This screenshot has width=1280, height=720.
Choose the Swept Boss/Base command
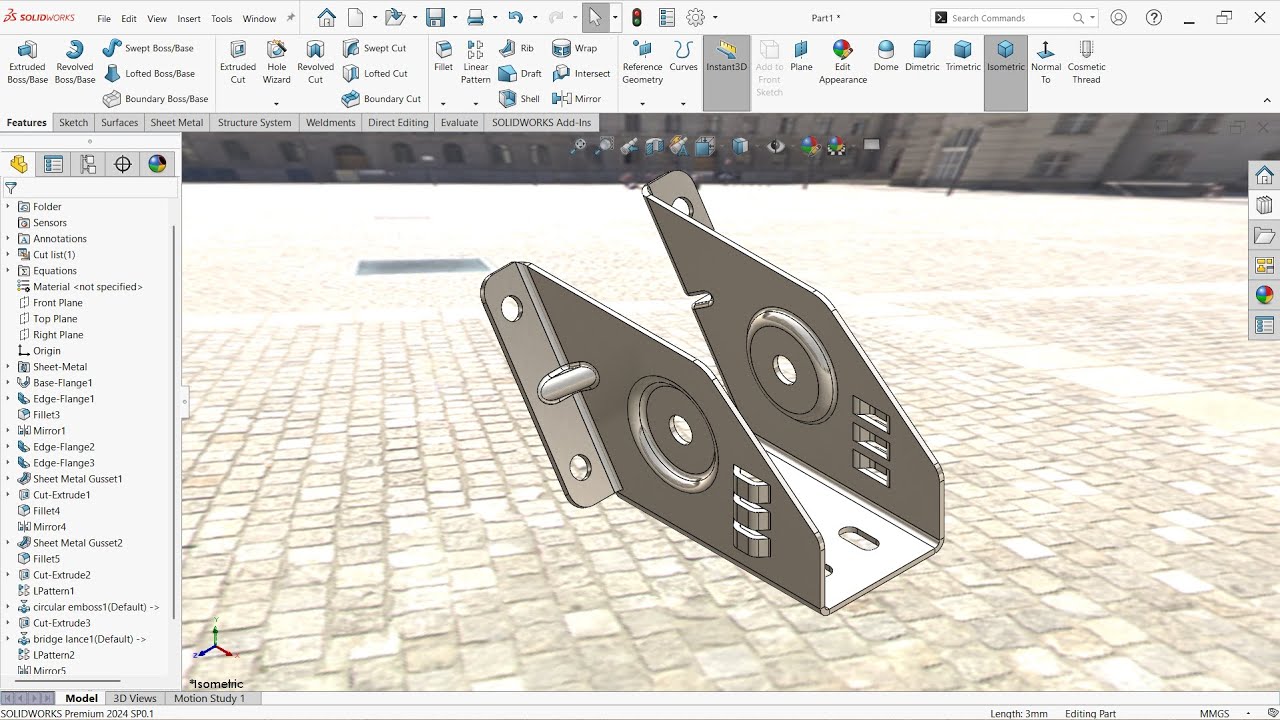tap(148, 48)
